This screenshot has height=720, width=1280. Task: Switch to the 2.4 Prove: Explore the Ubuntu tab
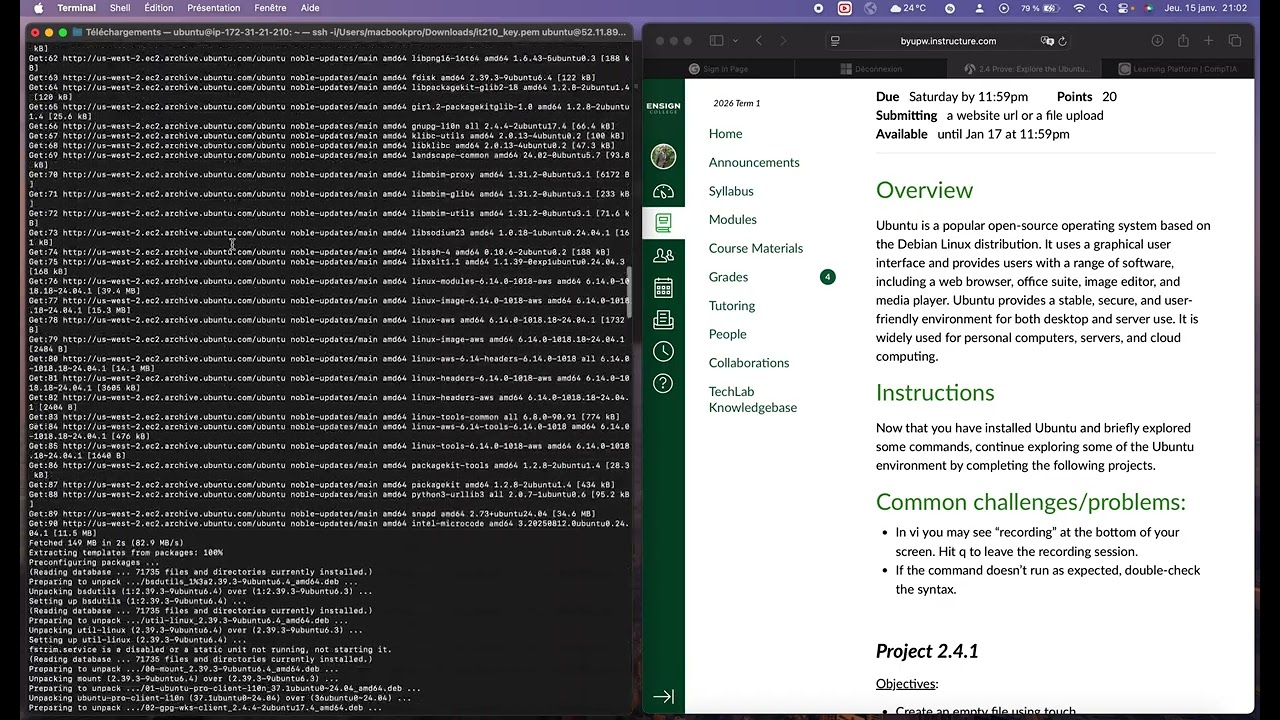tap(1026, 69)
